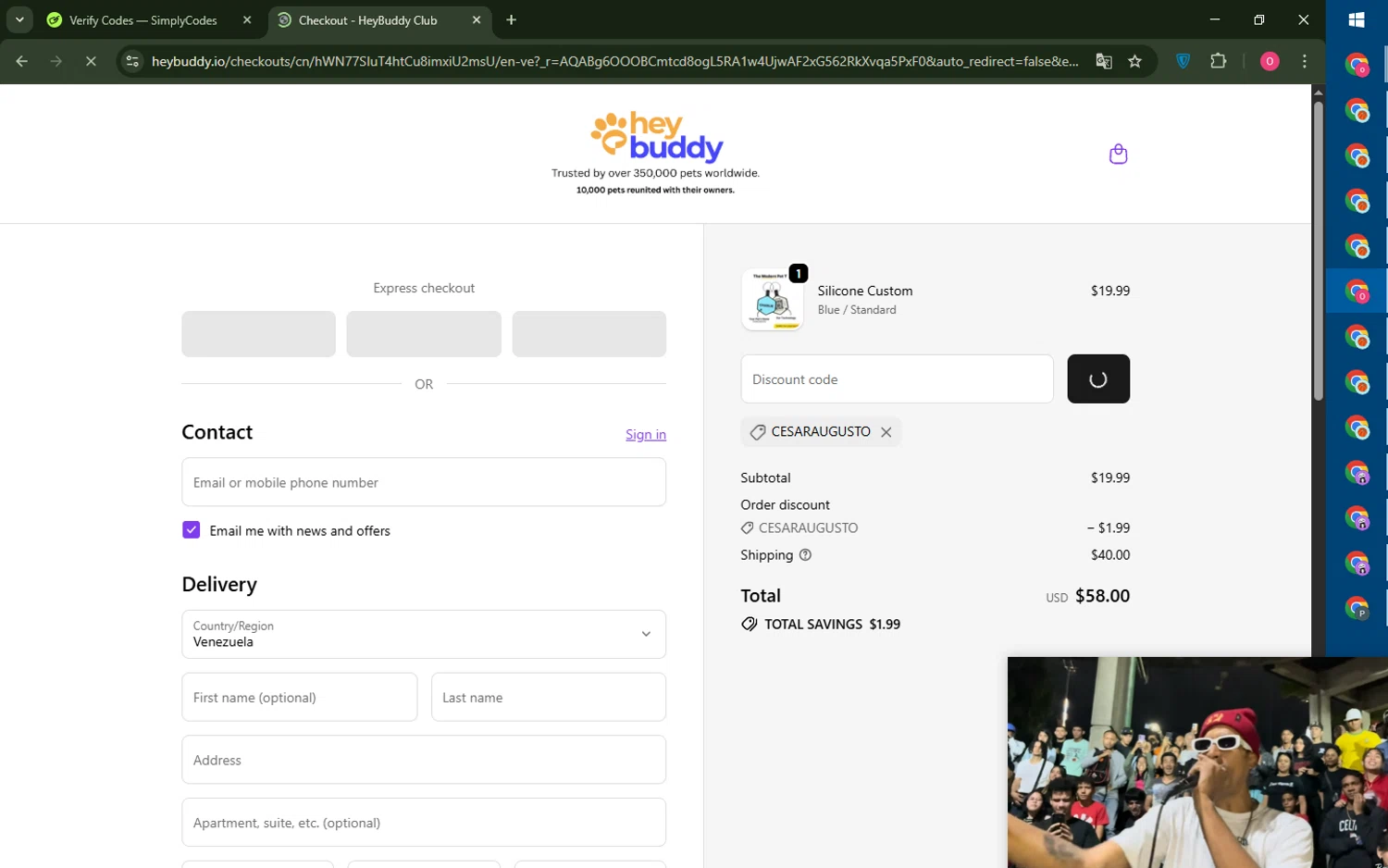Click the Address field

(424, 760)
